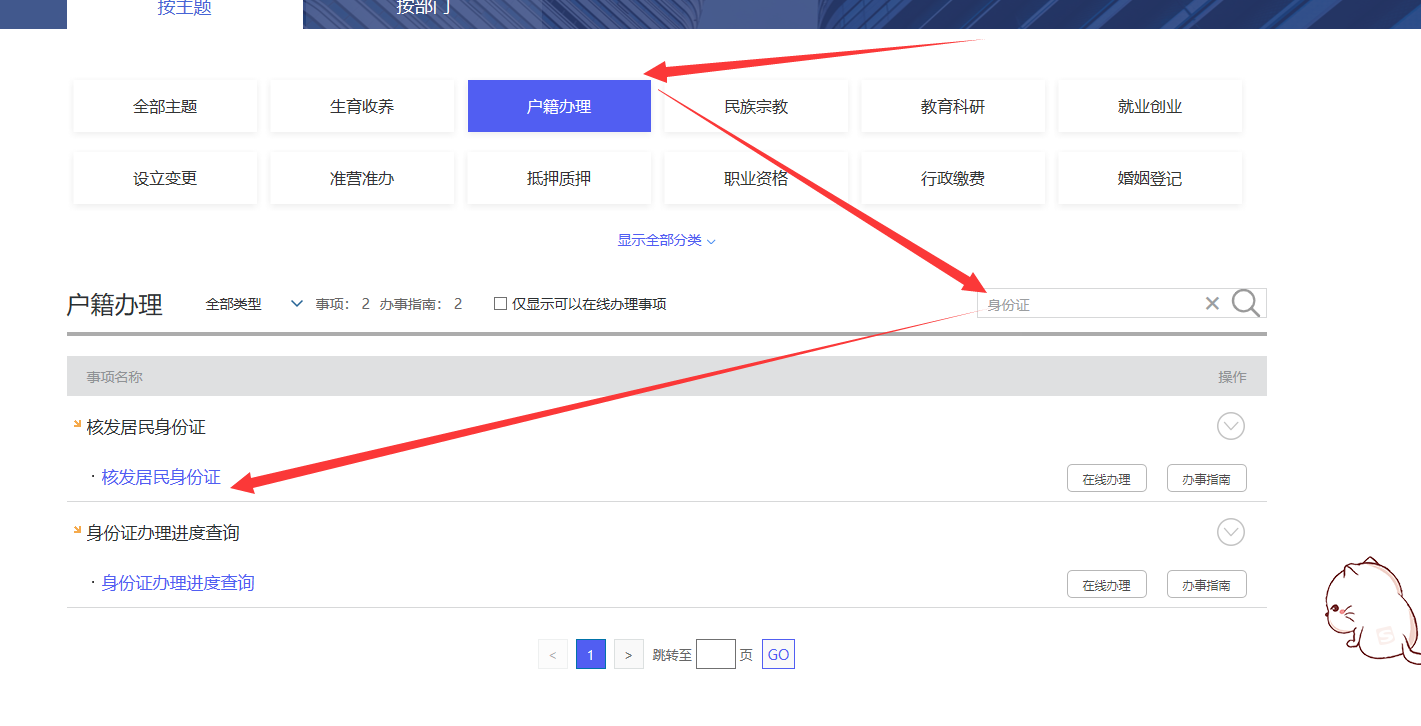Image resolution: width=1421 pixels, height=726 pixels.
Task: Click the 跳转至 page number input field
Action: (715, 653)
